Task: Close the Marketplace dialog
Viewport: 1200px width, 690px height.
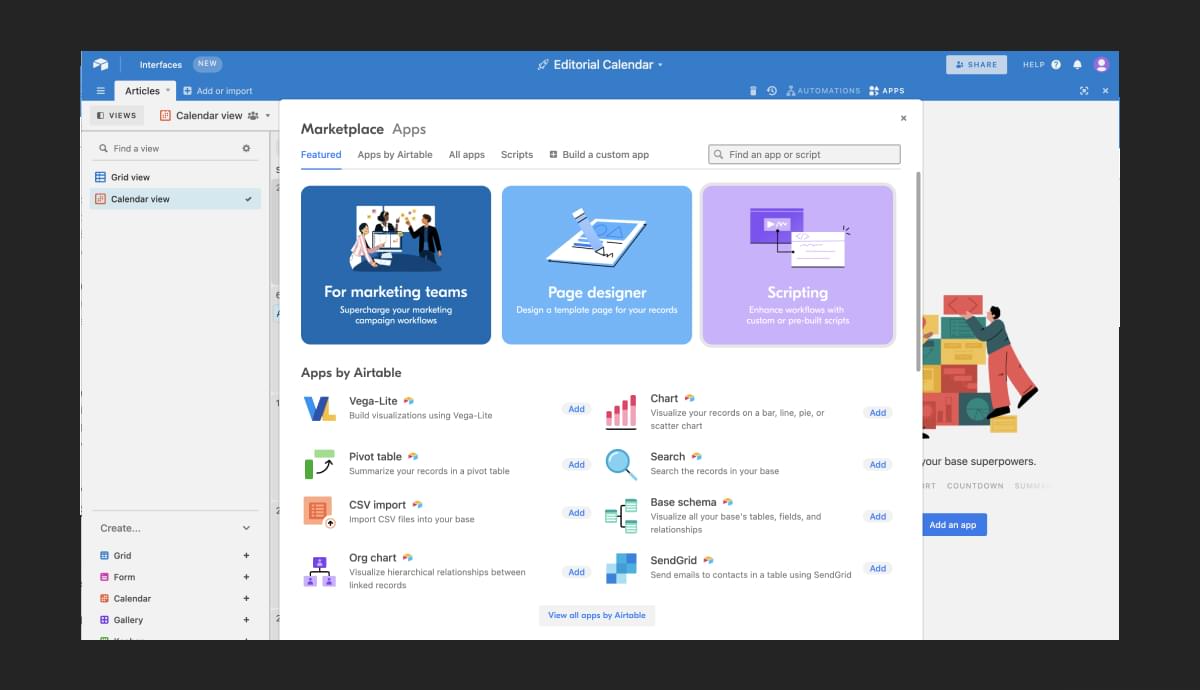Action: (903, 118)
